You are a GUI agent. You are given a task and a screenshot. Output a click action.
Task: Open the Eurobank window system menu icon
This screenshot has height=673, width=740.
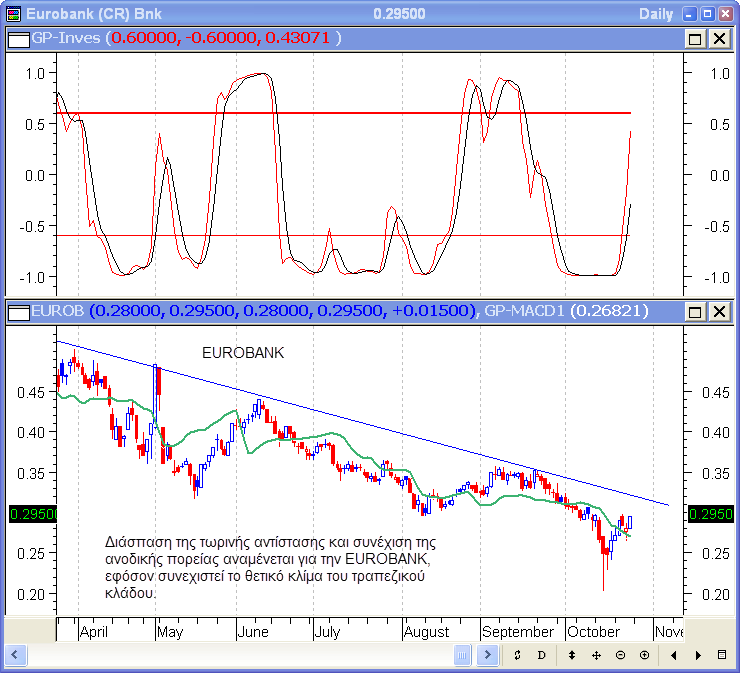13,14
